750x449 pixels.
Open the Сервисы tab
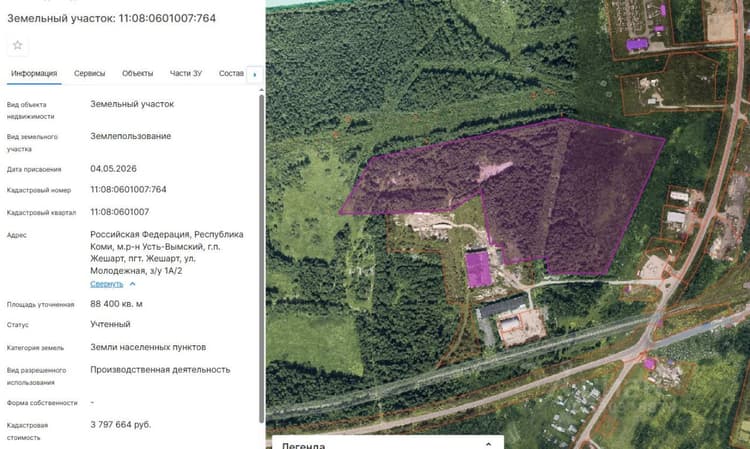point(89,74)
